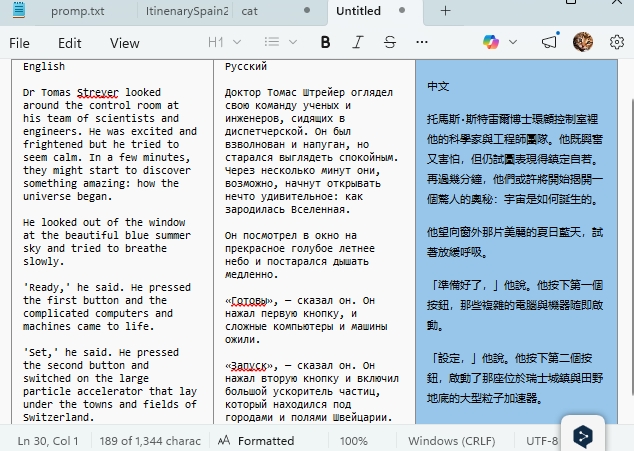This screenshot has width=634, height=451.
Task: Click the 100% zoom level
Action: point(353,440)
